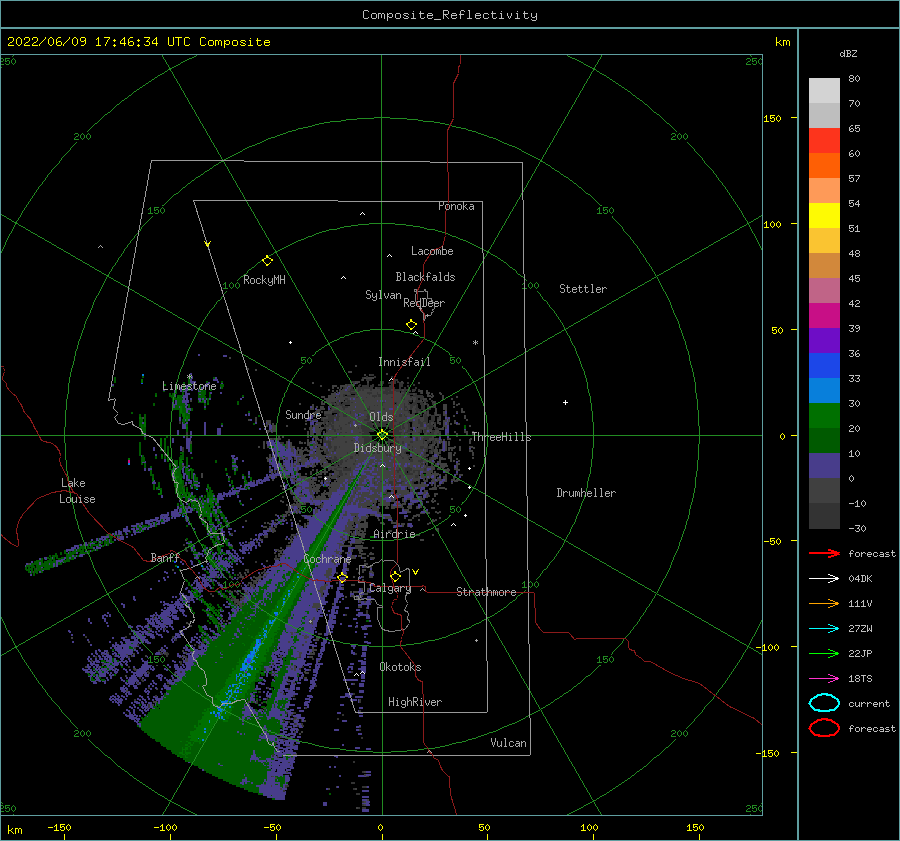Pick the violet purple swatch in dBZ legend
This screenshot has width=900, height=841.
coord(824,340)
